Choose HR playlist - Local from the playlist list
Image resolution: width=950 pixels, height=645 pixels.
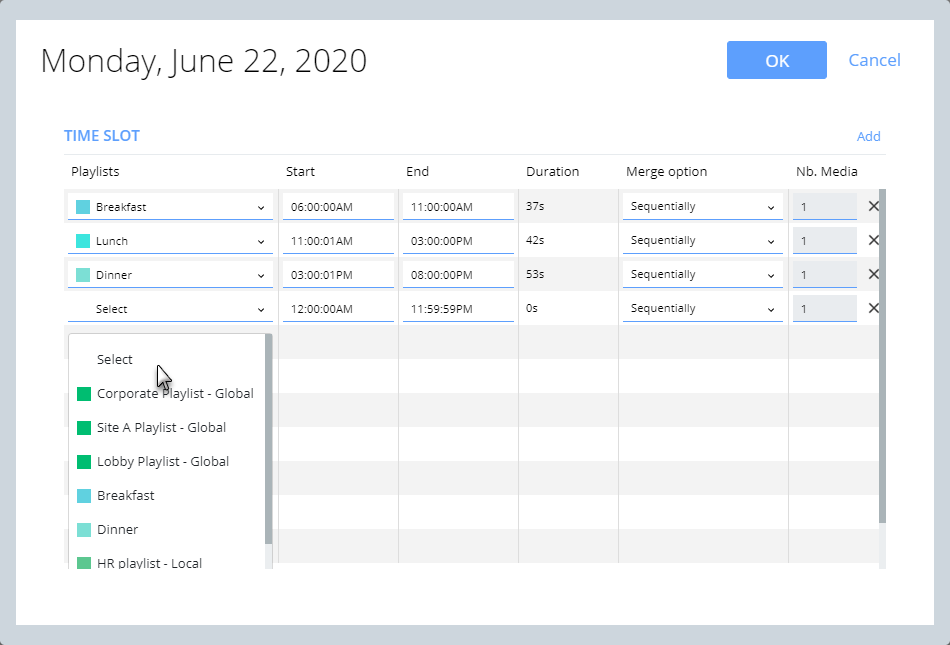(x=152, y=563)
